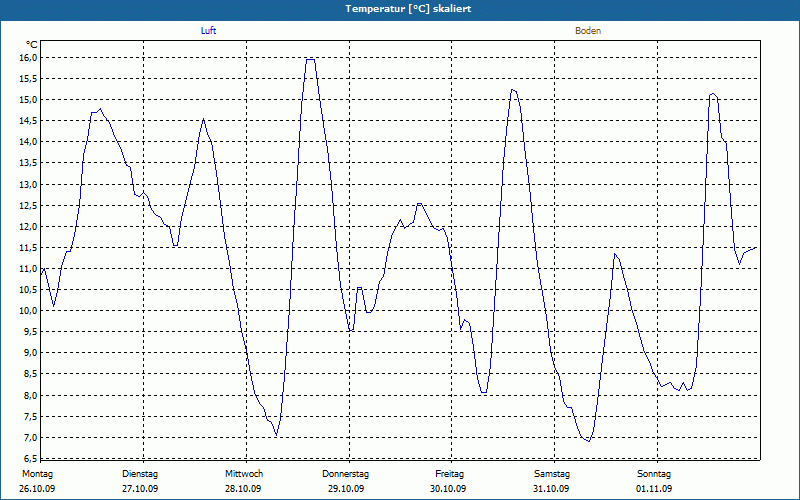Click the Luft legend label

208,31
